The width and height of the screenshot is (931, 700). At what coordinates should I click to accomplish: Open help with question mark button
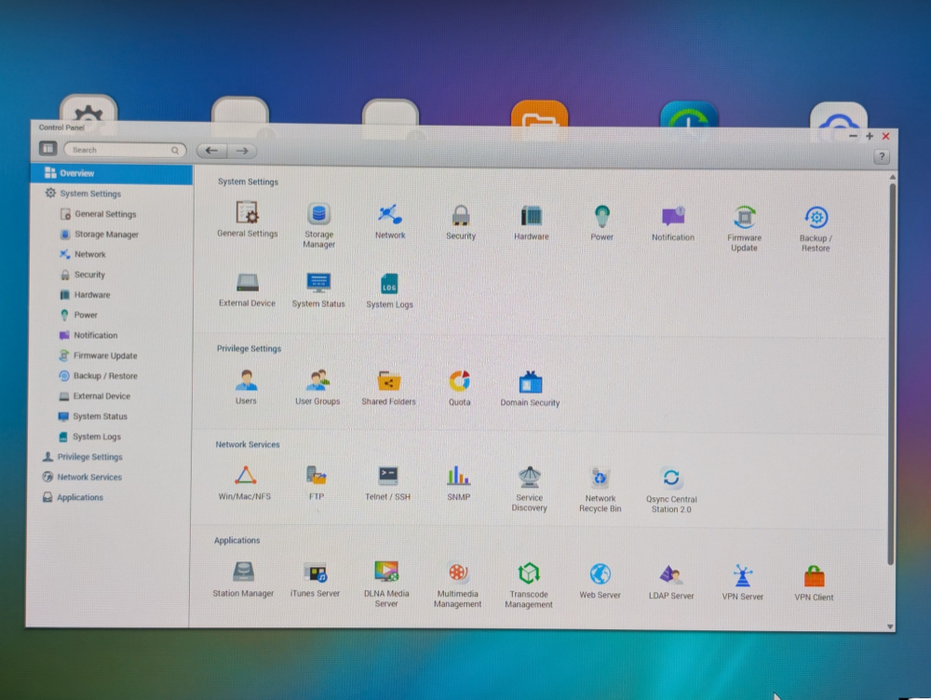click(x=882, y=157)
